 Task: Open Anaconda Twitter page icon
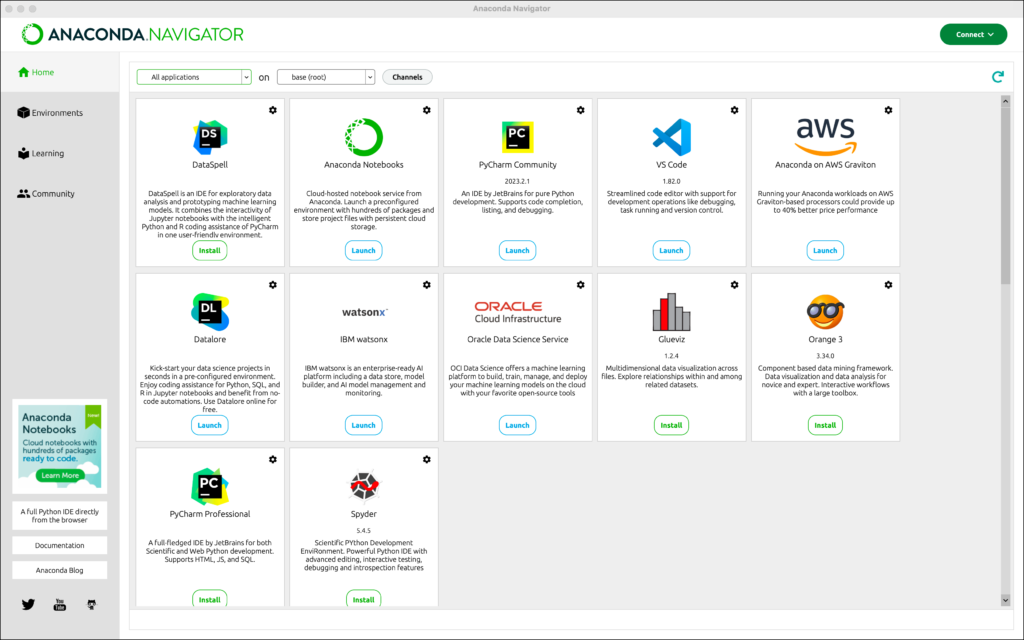(x=28, y=605)
